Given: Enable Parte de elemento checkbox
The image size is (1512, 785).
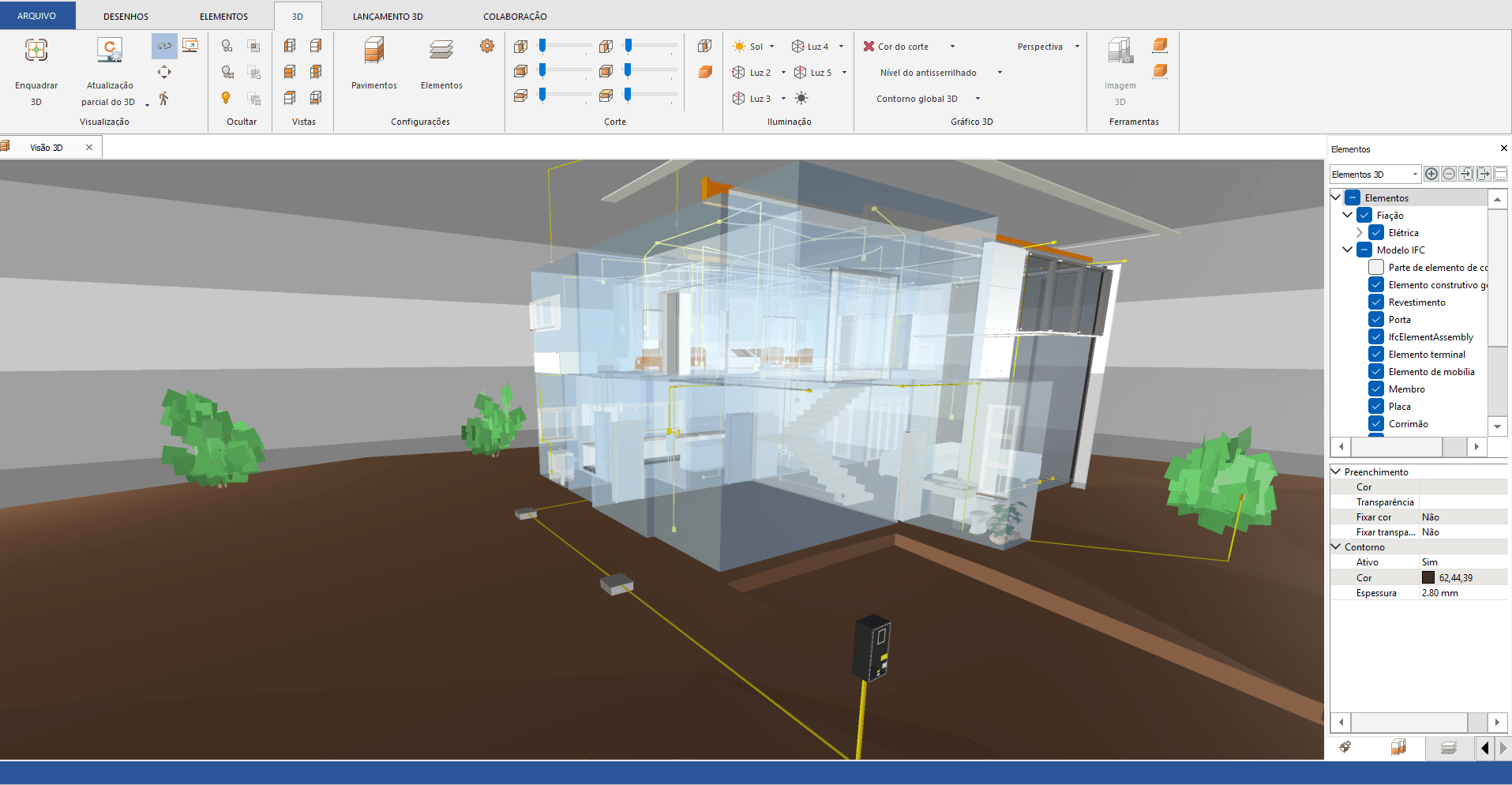Looking at the screenshot, I should pyautogui.click(x=1376, y=267).
